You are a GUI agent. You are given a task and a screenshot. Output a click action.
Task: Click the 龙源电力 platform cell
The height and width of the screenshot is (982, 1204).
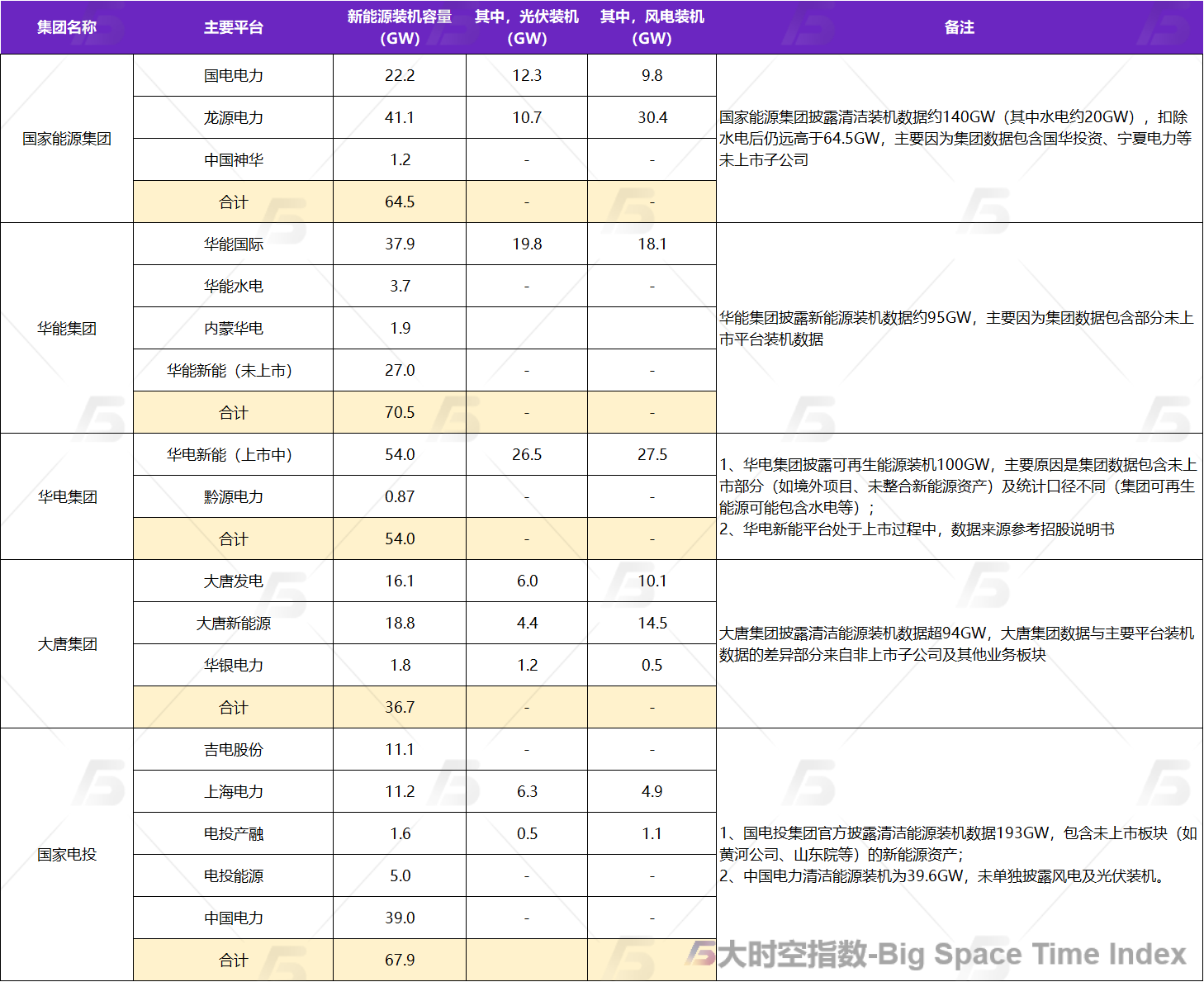[233, 117]
